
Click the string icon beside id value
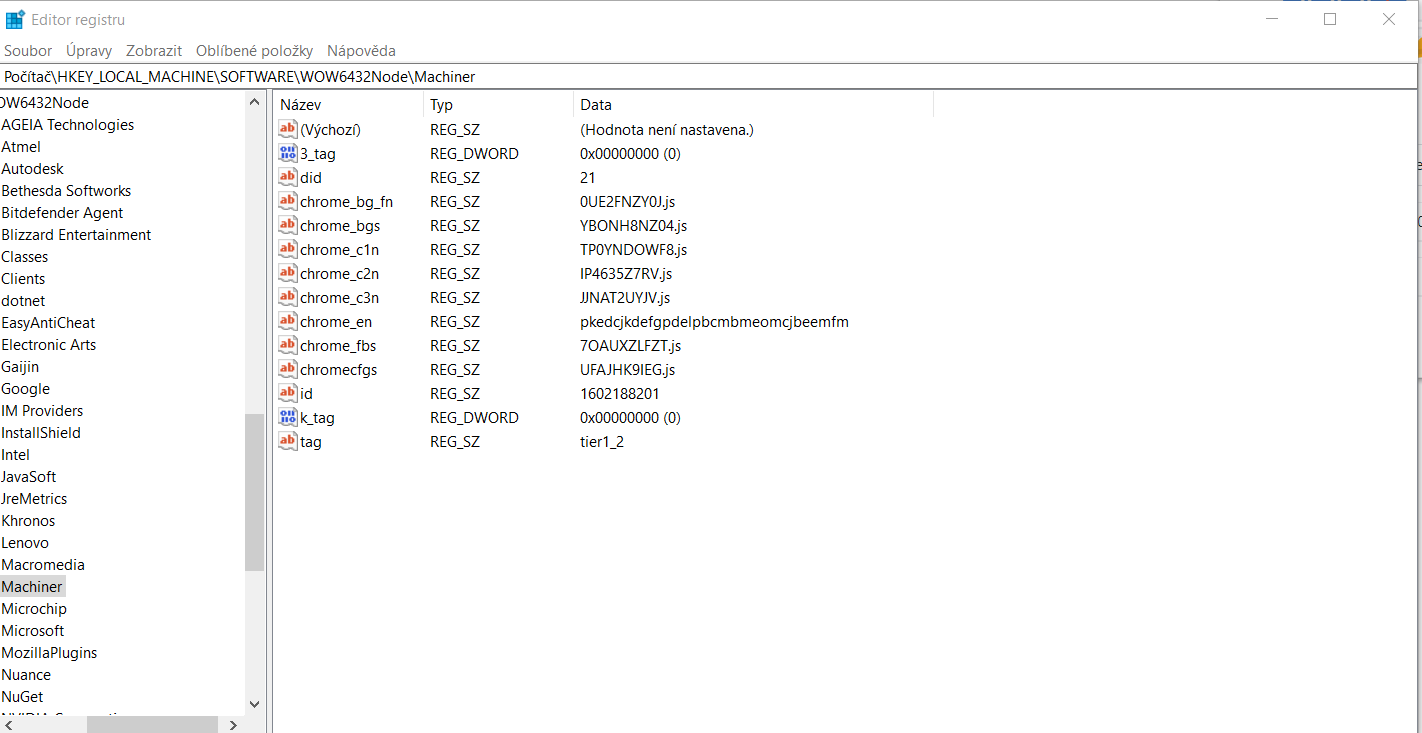click(288, 393)
